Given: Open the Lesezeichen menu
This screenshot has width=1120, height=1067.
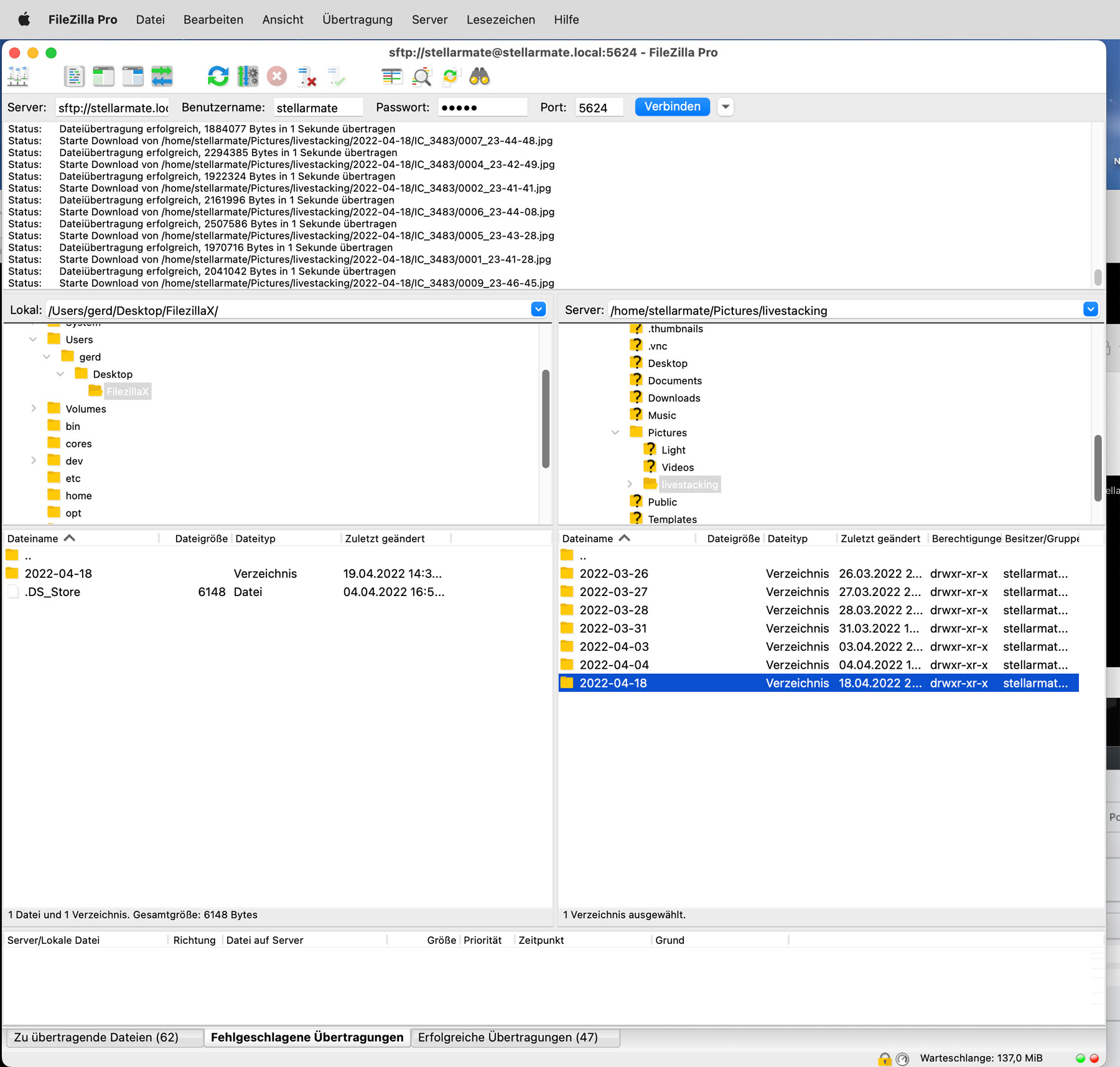Looking at the screenshot, I should [x=501, y=19].
